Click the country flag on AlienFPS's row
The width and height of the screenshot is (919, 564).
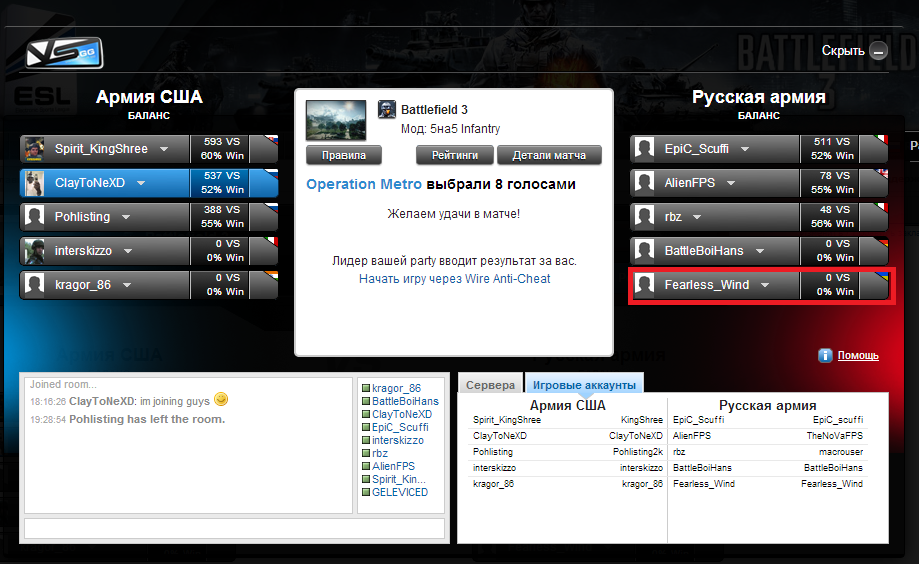pos(881,174)
